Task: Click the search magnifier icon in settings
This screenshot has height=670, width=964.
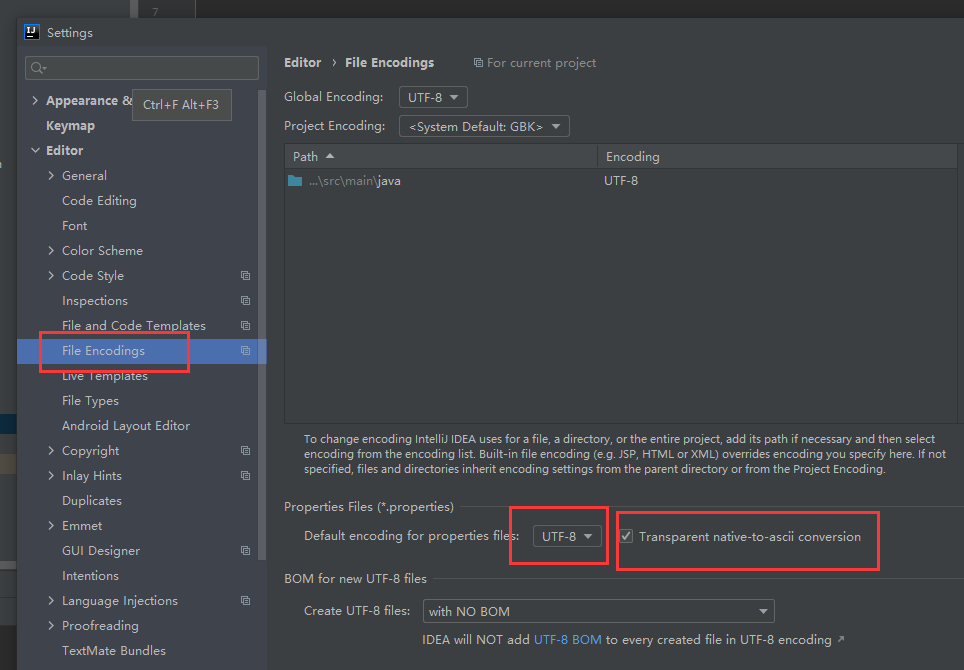Action: (38, 68)
